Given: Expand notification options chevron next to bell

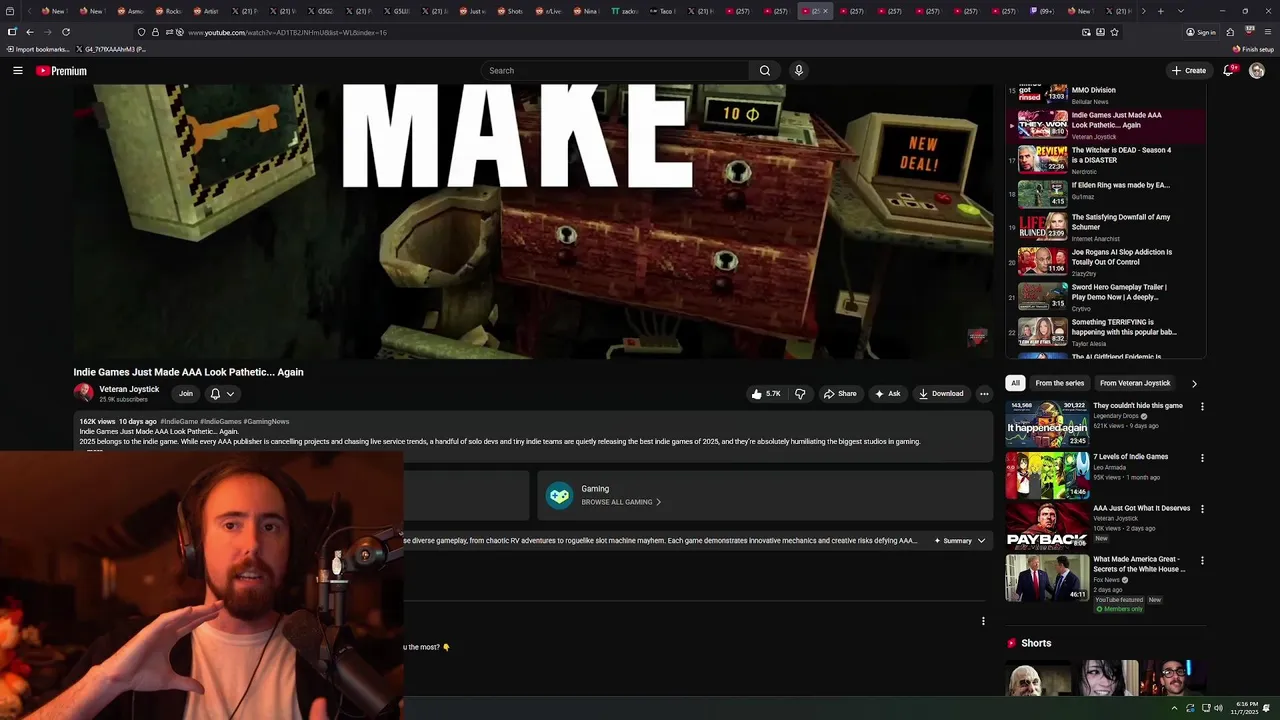Looking at the screenshot, I should pos(230,394).
